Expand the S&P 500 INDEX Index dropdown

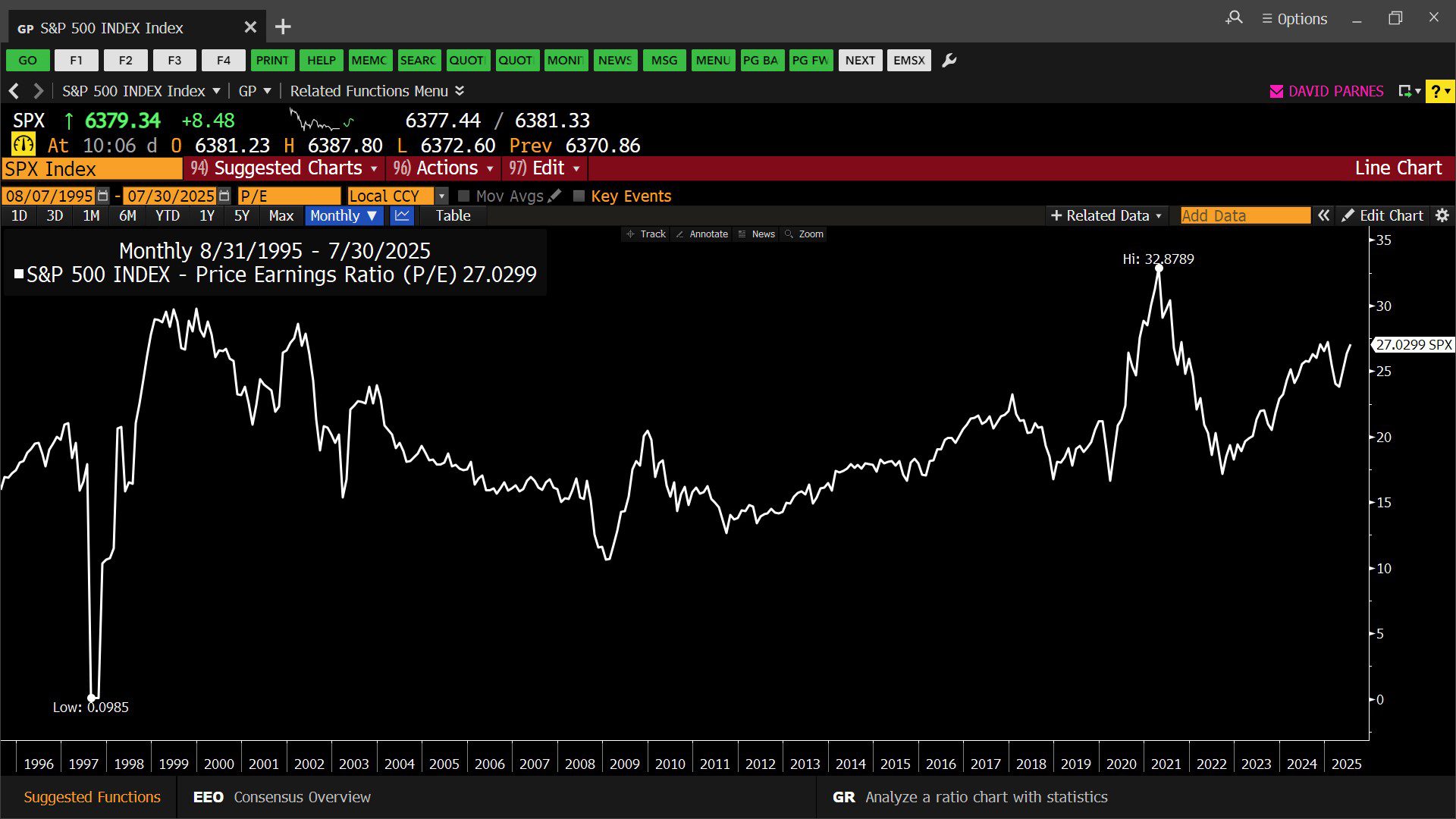point(141,91)
